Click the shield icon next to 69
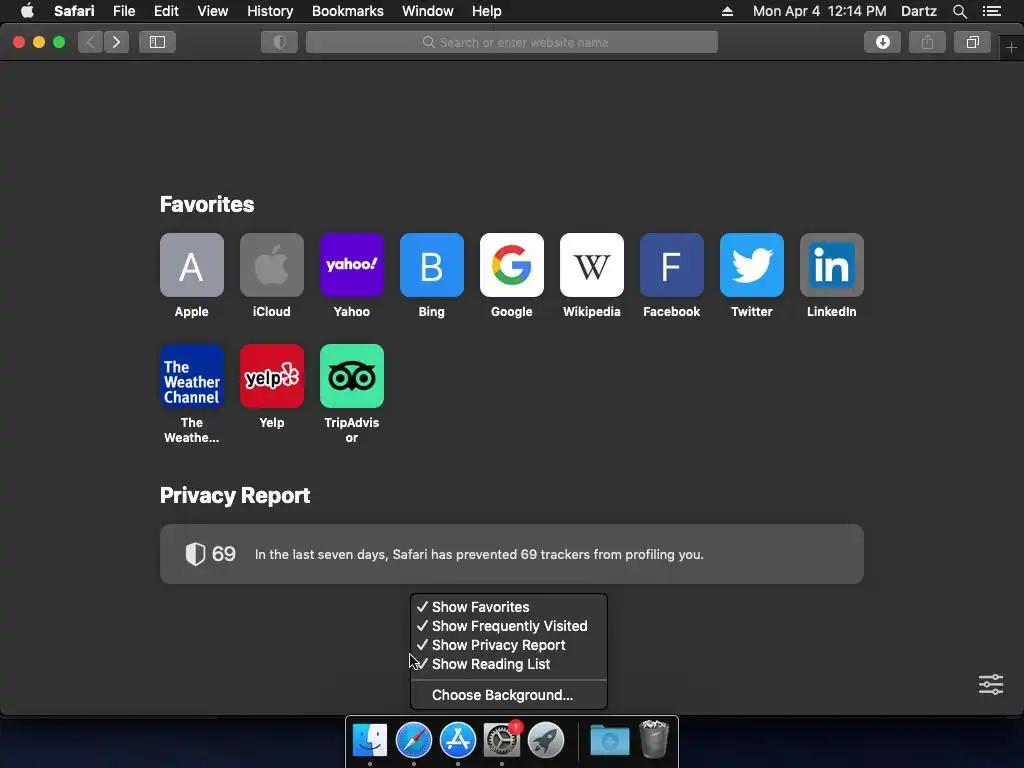The height and width of the screenshot is (768, 1024). tap(195, 554)
